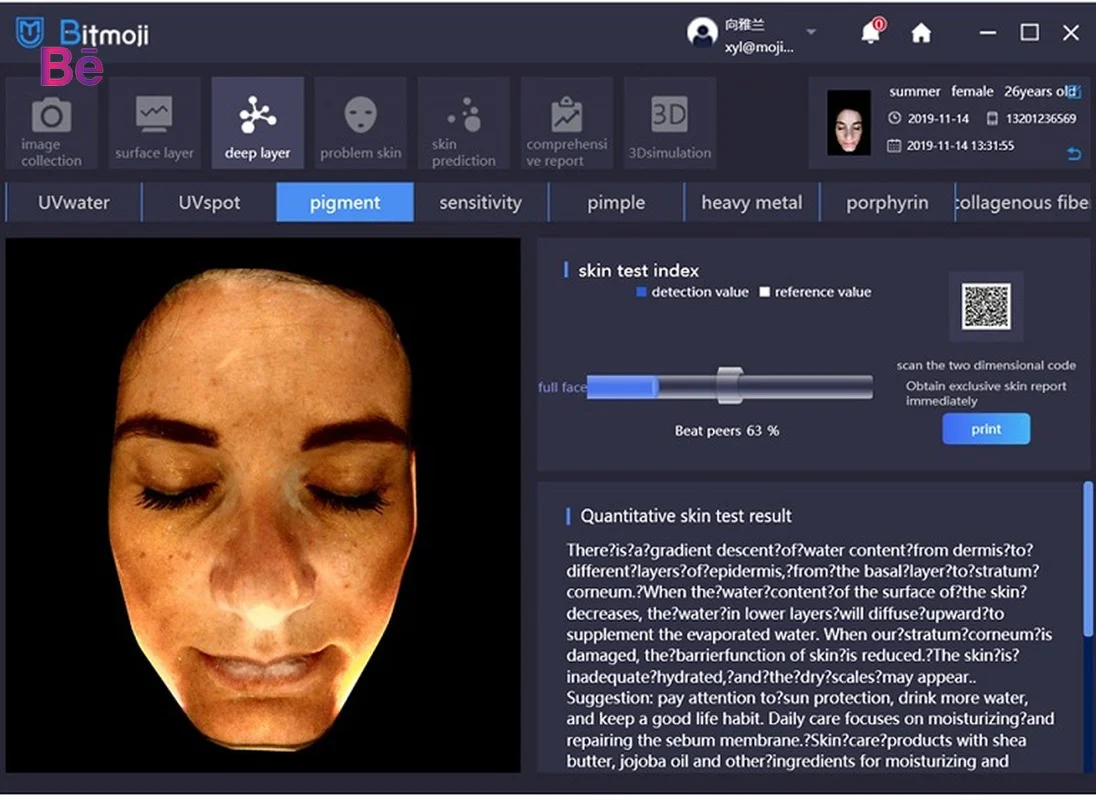Switch to the UVspot tab
The image size is (1096, 800).
pyautogui.click(x=209, y=202)
